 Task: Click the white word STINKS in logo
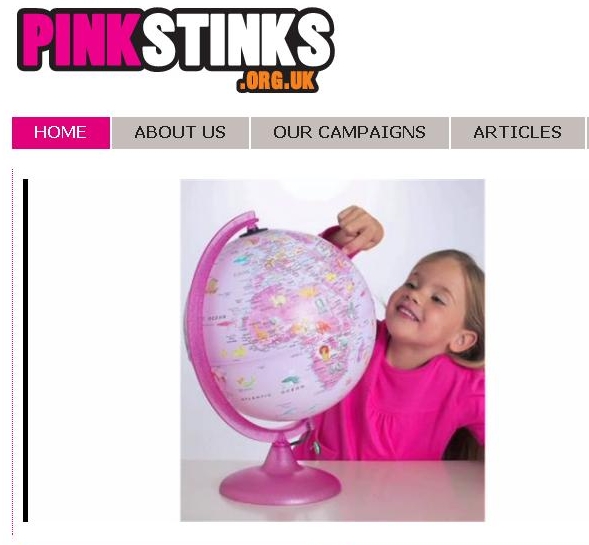pyautogui.click(x=237, y=39)
